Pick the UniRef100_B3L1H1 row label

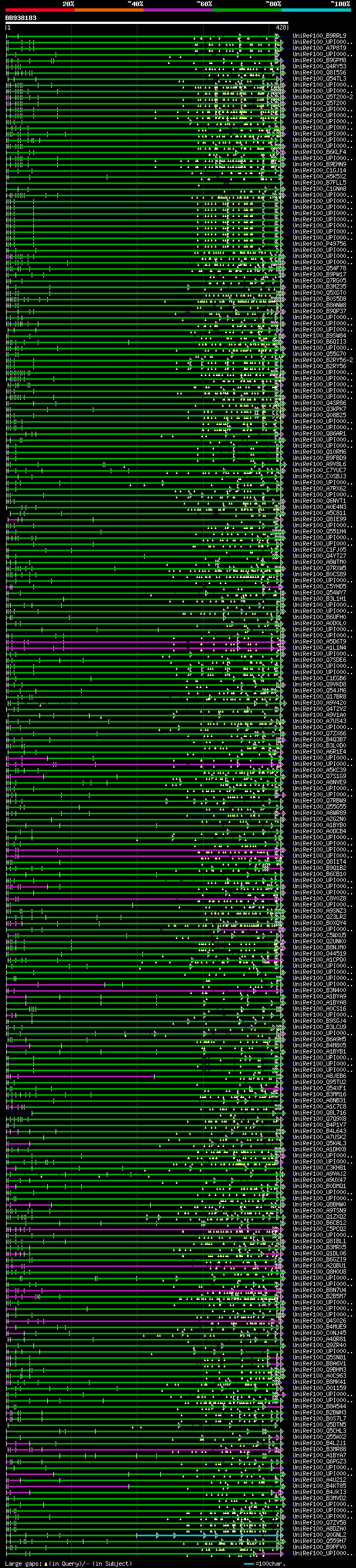point(319,598)
